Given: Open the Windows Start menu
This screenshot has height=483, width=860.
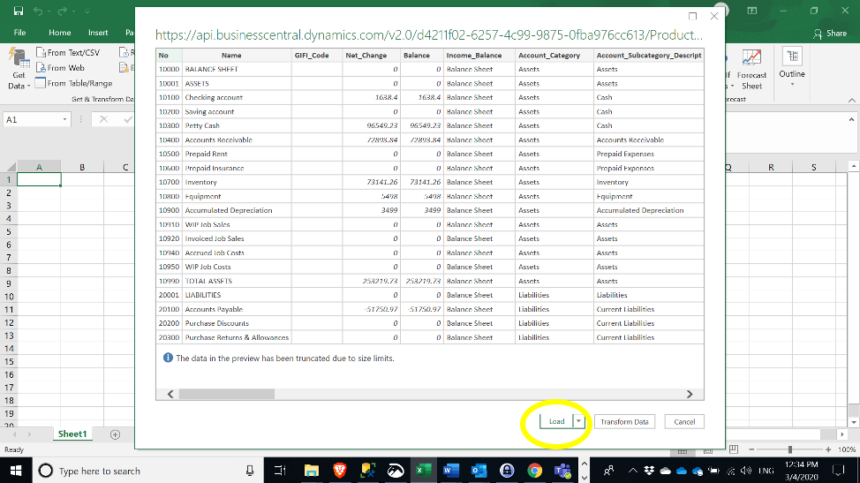Looking at the screenshot, I should tap(15, 470).
